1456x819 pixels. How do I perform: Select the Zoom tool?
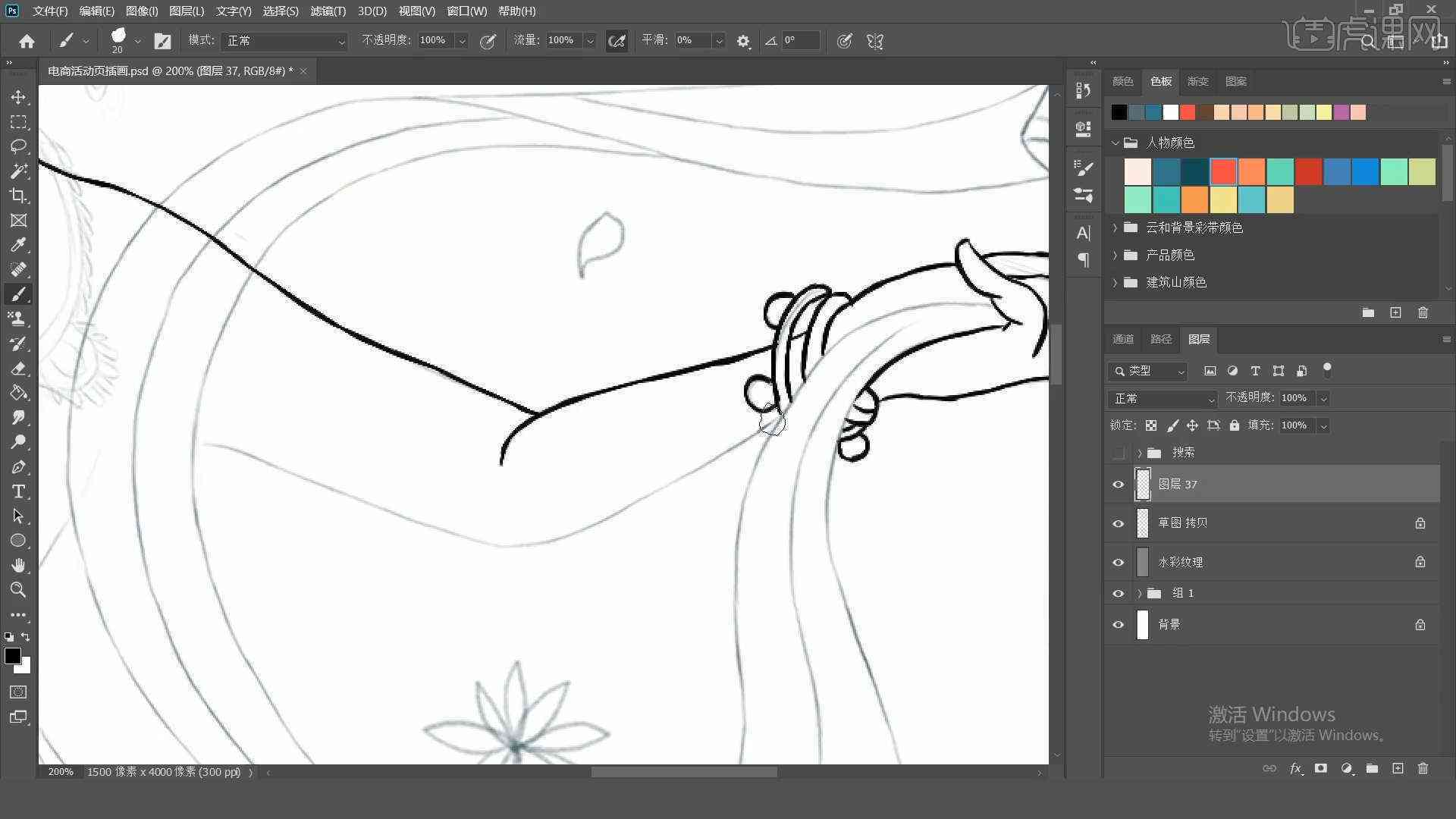click(18, 590)
